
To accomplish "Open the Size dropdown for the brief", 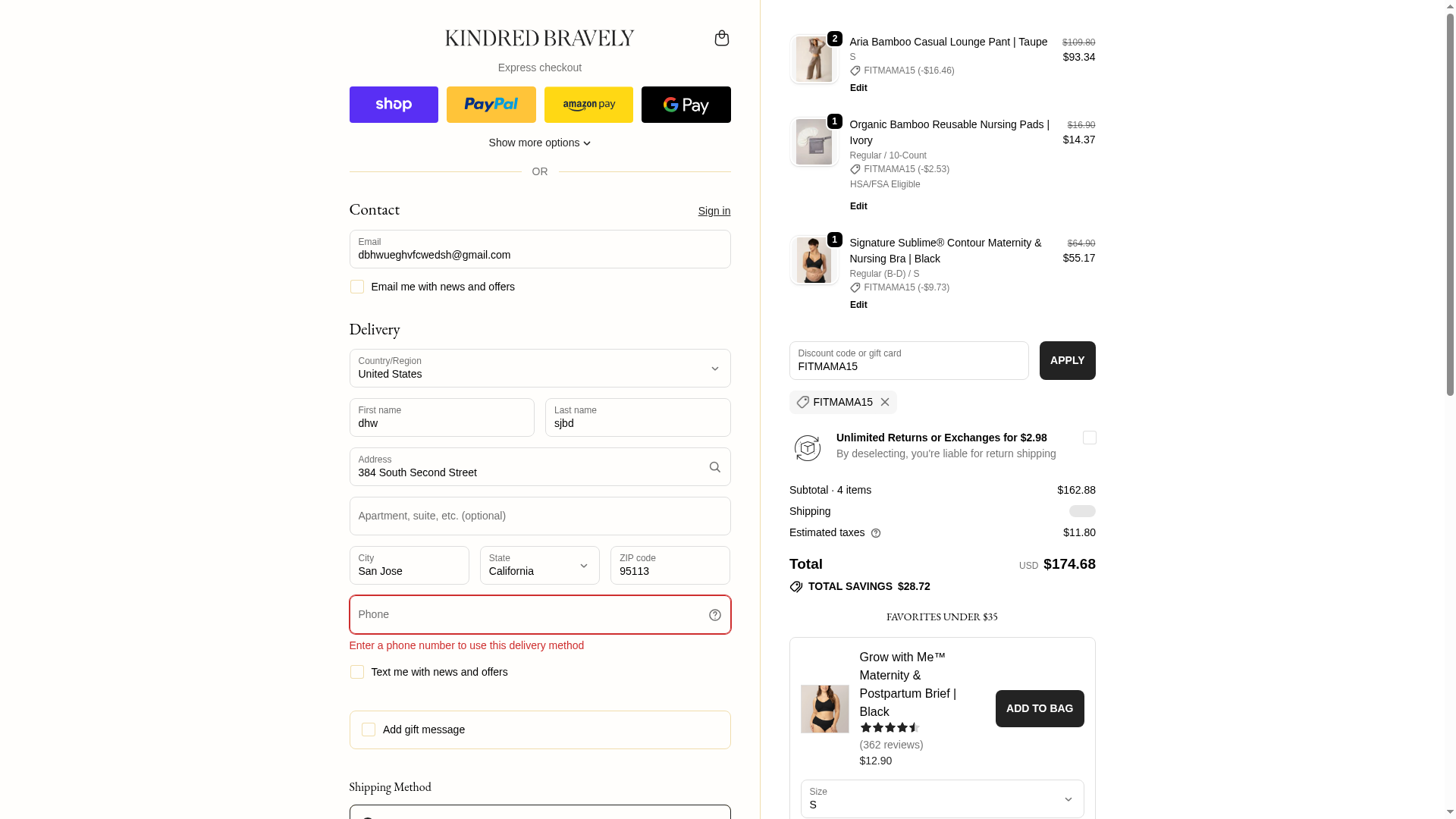I will (x=942, y=799).
